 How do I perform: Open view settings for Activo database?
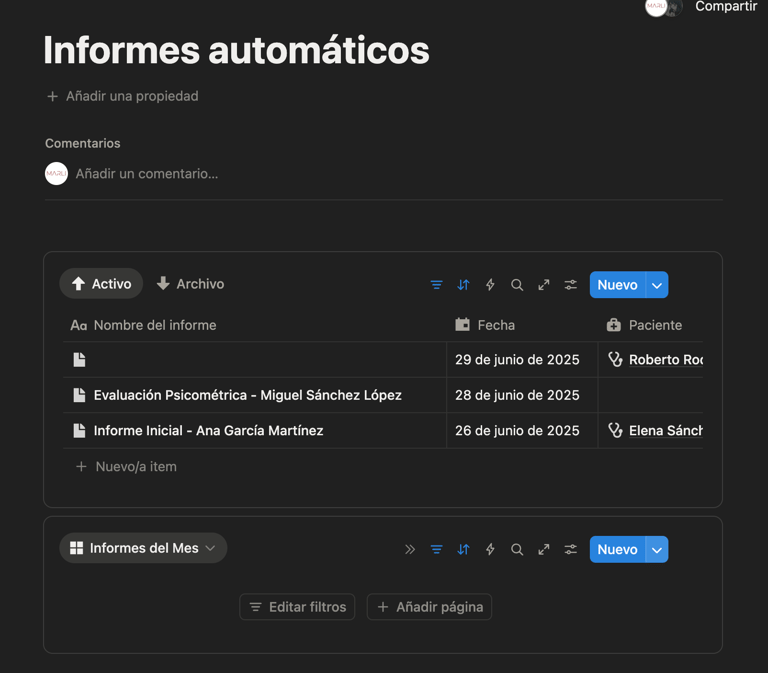click(571, 285)
